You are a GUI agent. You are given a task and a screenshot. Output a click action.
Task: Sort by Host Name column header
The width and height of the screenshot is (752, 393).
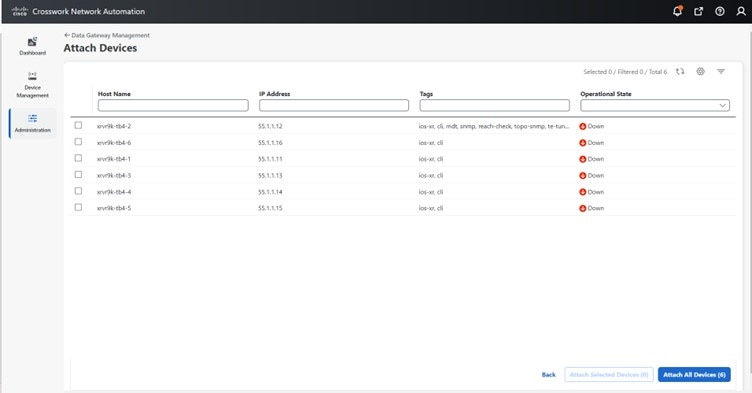[x=114, y=94]
